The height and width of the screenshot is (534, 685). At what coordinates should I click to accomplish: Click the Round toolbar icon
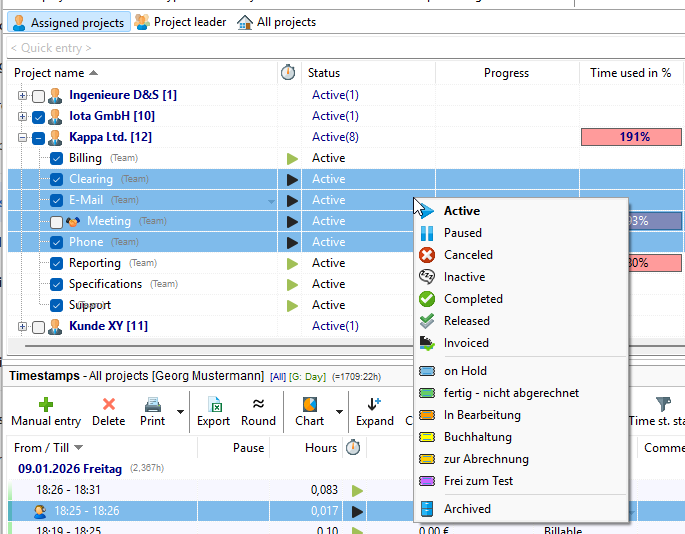pos(258,405)
